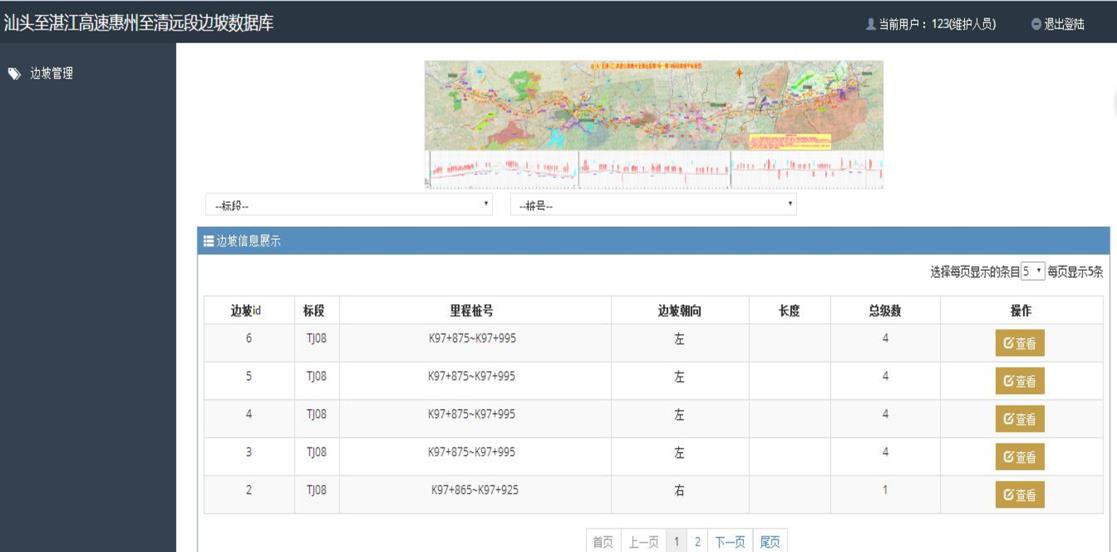This screenshot has height=552, width=1117.
Task: Open 查看 for slope id 3
Action: [1019, 457]
